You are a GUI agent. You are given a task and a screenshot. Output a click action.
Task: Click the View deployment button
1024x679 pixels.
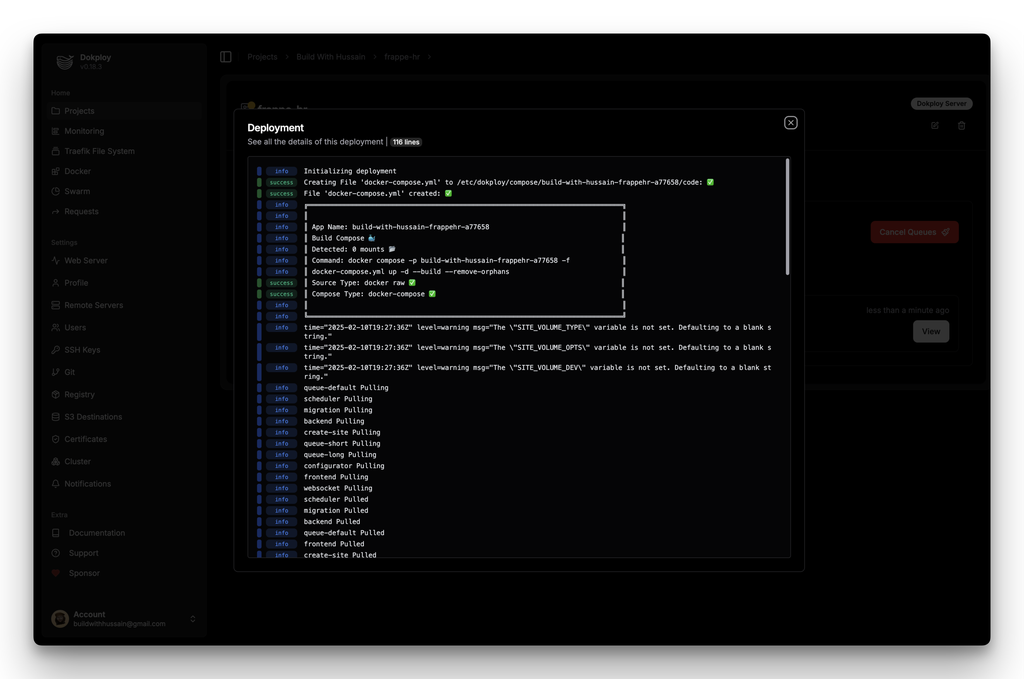click(x=930, y=331)
